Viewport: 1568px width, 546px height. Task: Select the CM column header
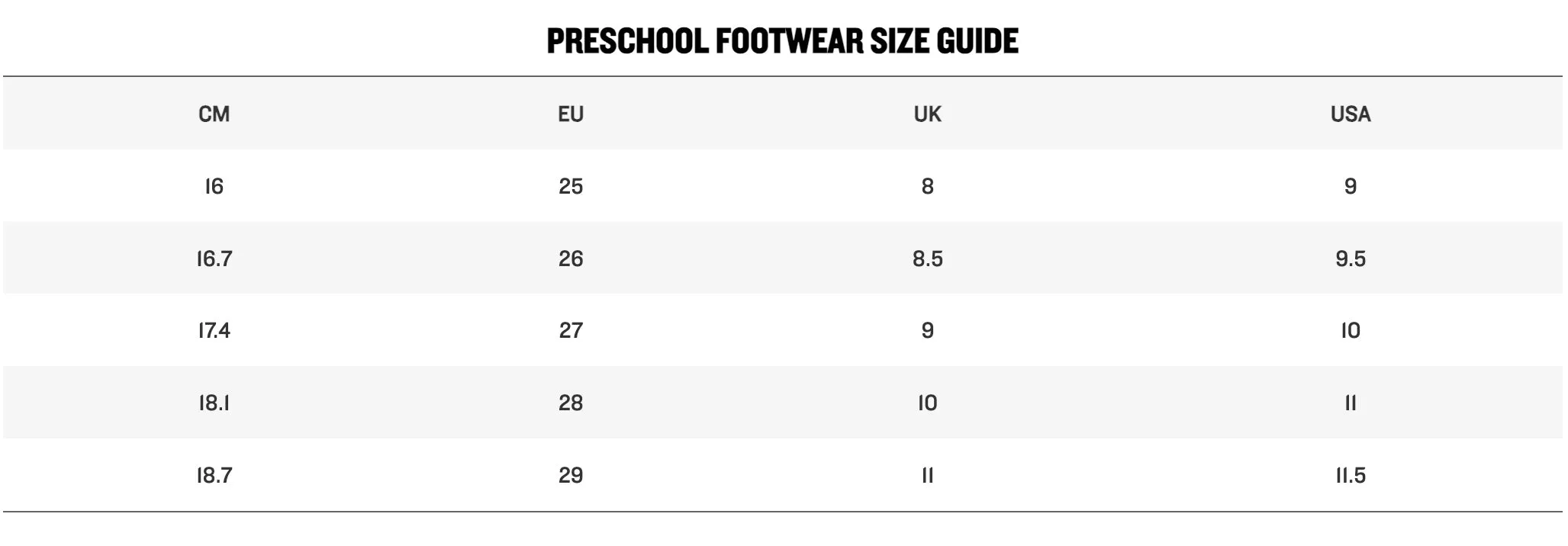[214, 114]
